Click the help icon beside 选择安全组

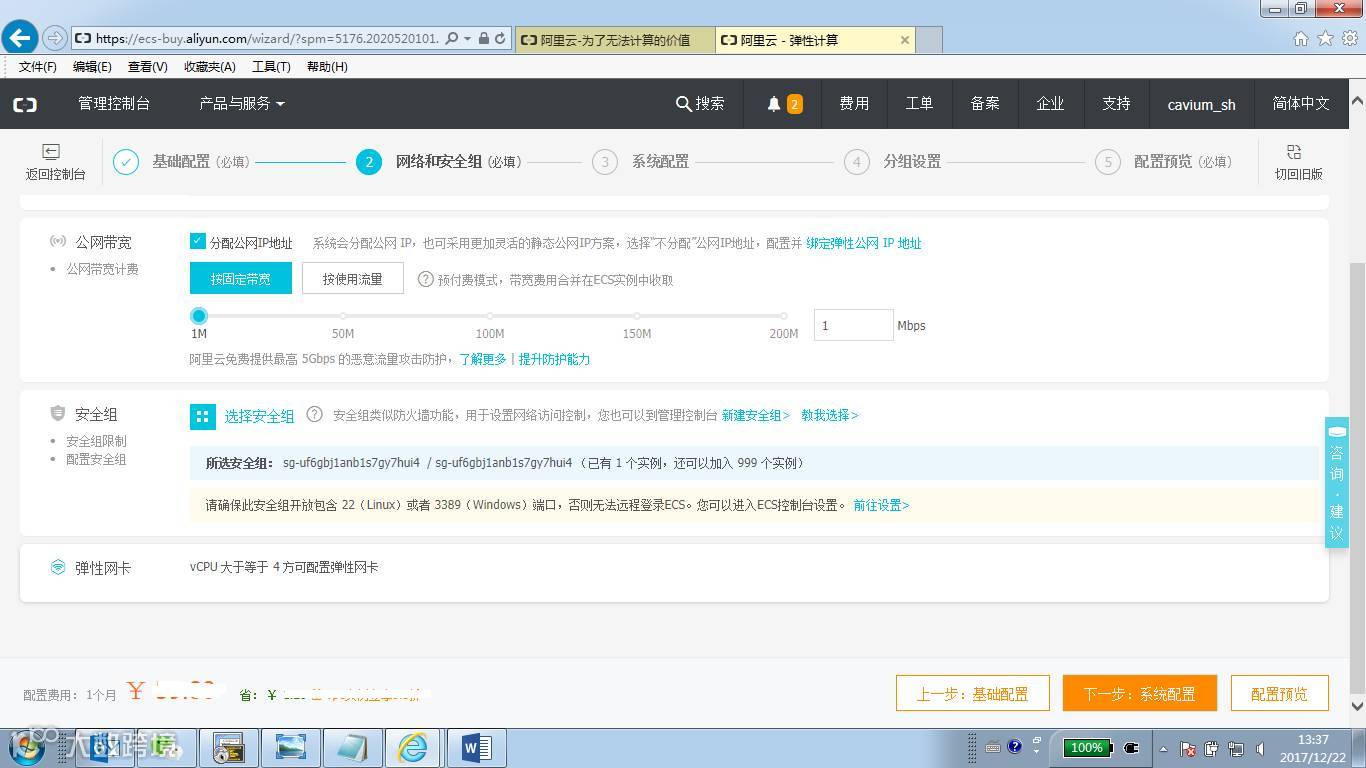(314, 414)
